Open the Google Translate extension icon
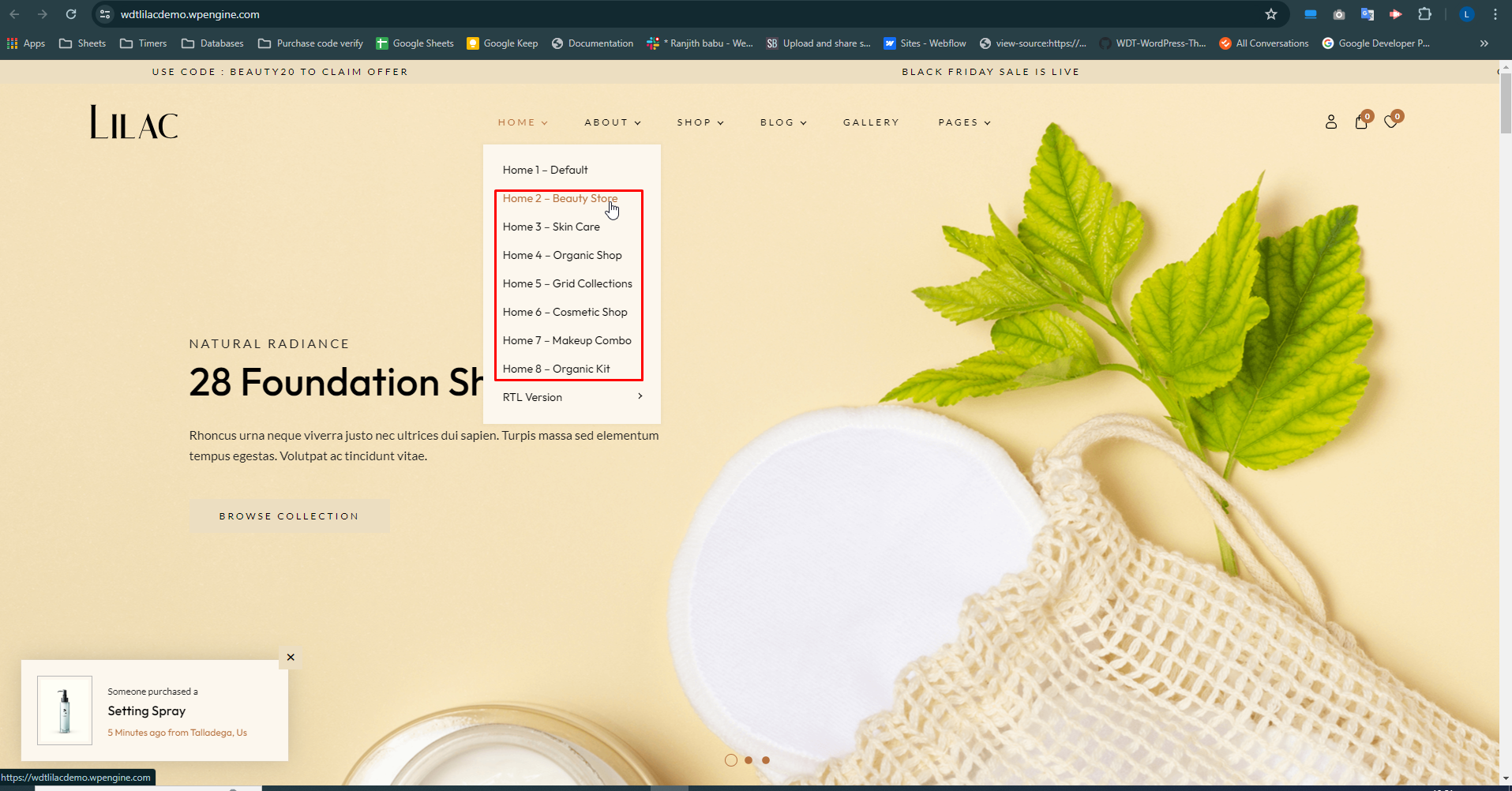This screenshot has width=1512, height=791. coord(1368,14)
